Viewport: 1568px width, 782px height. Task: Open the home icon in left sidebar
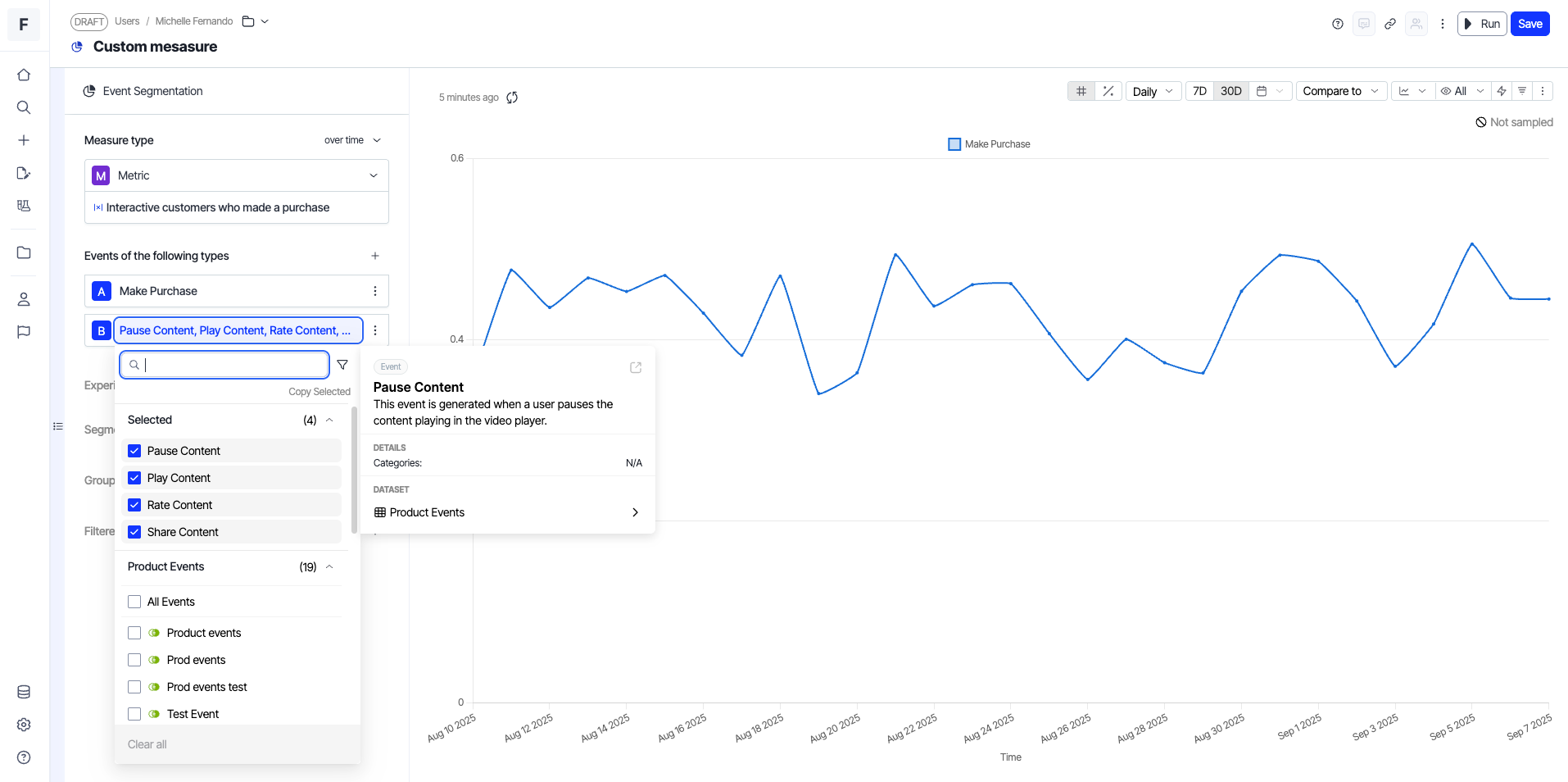coord(24,75)
